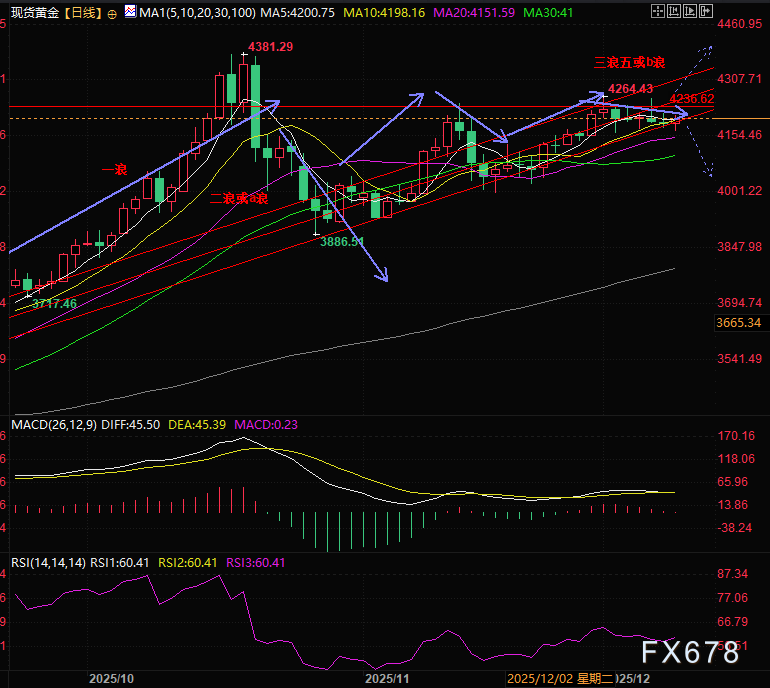
Task: Click the 3665.34 highlighted price tag
Action: 740,323
